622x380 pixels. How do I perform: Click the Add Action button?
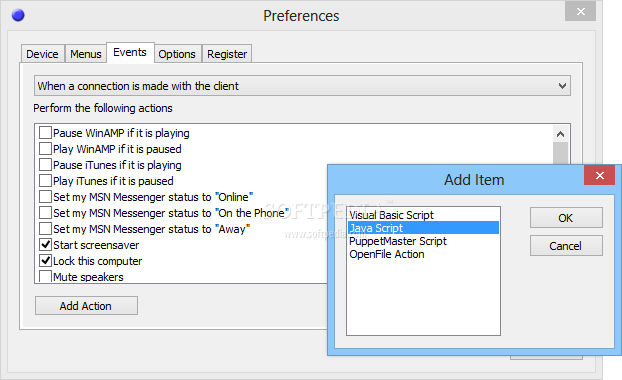(x=86, y=306)
